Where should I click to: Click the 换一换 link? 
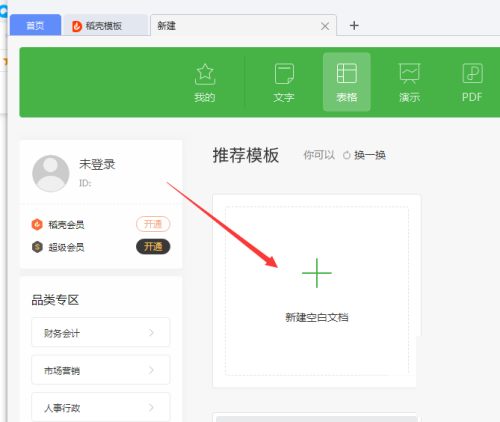370,155
